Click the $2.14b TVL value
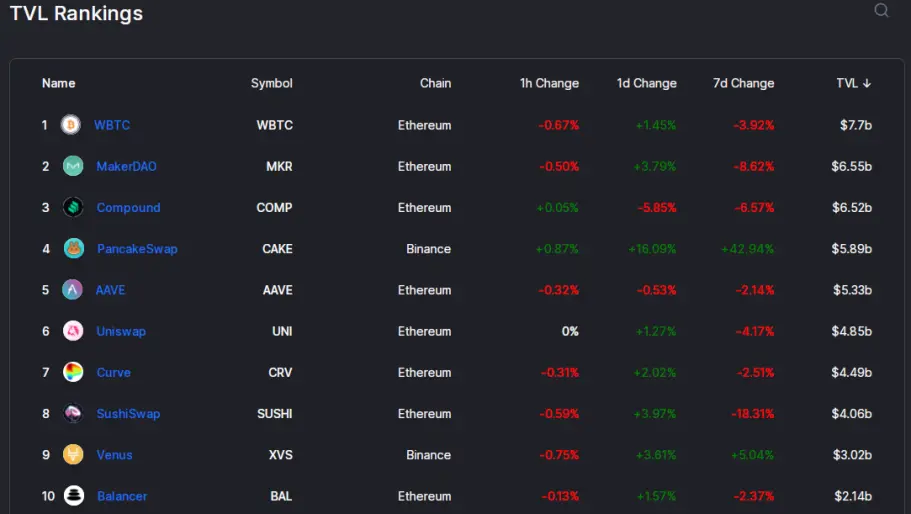 (853, 496)
